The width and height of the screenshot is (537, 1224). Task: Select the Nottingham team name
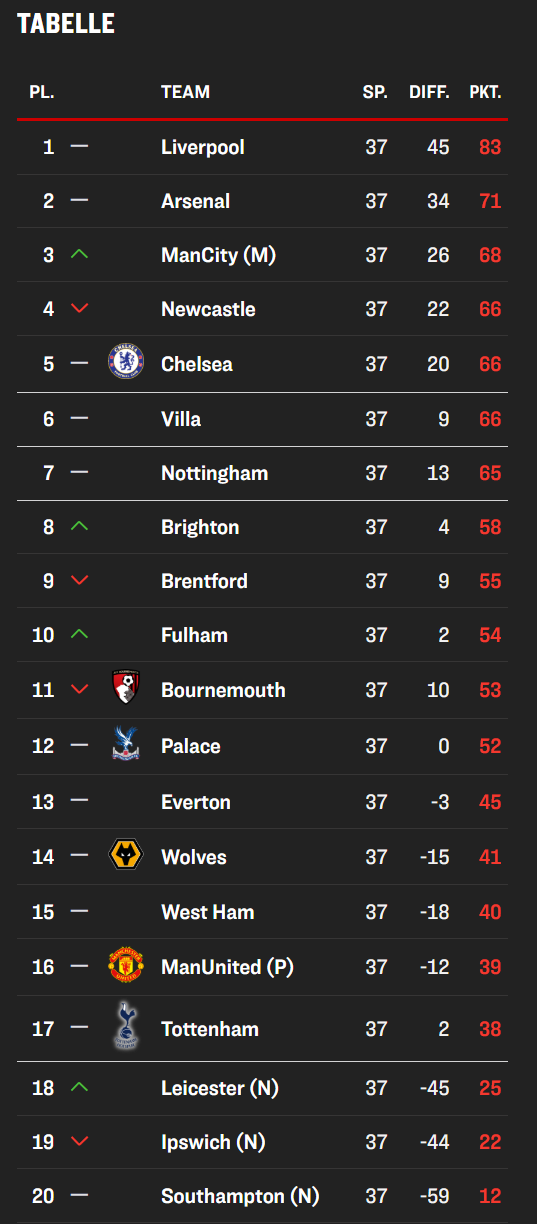pyautogui.click(x=214, y=473)
